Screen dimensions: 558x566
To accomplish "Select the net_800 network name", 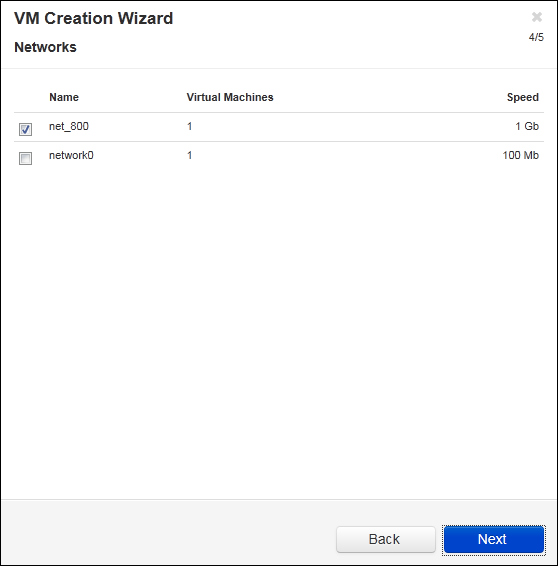I will [x=69, y=126].
